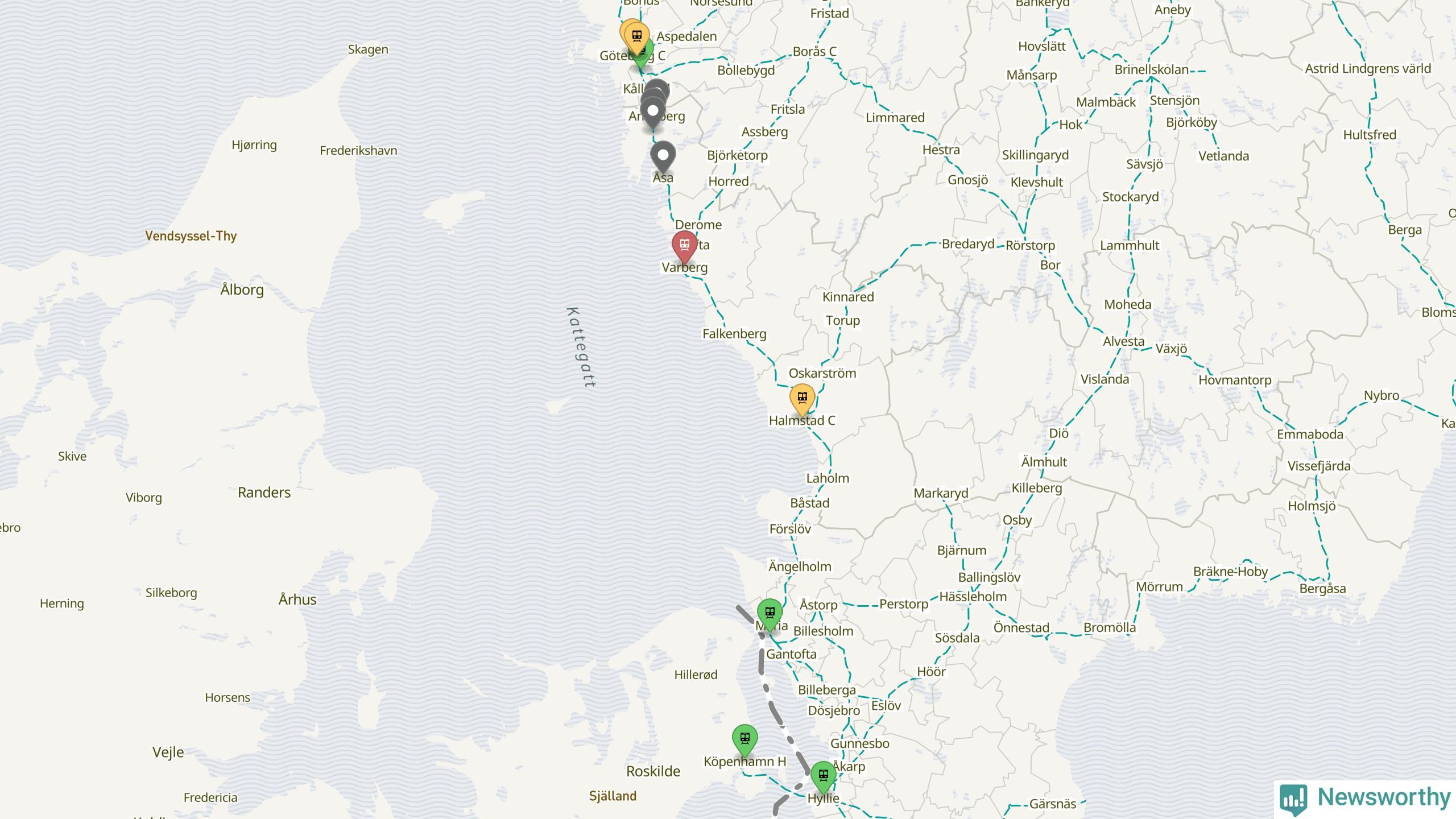Click the Osby station label
The width and height of the screenshot is (1456, 819).
point(1017,521)
